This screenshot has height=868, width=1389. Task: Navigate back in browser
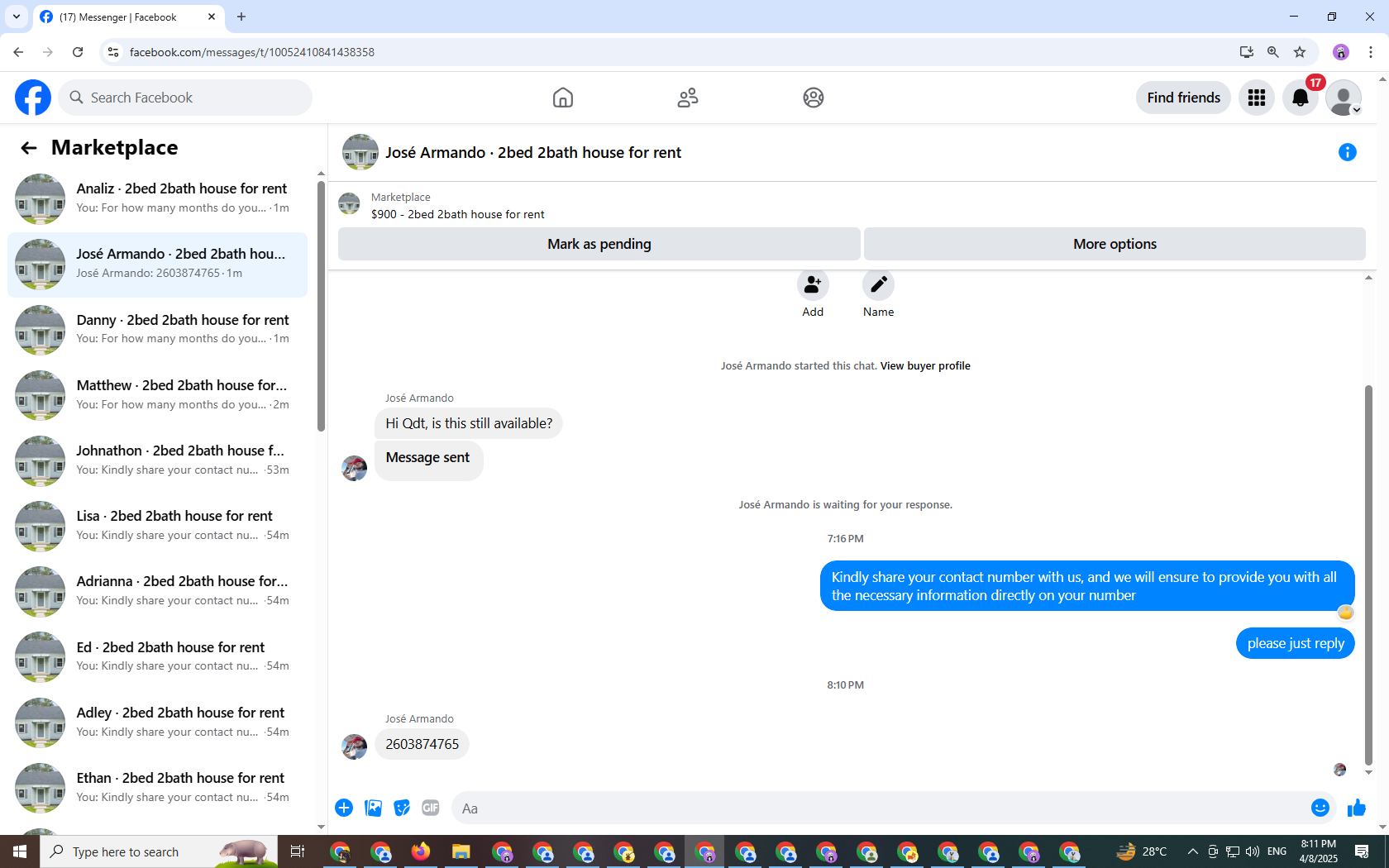[18, 52]
